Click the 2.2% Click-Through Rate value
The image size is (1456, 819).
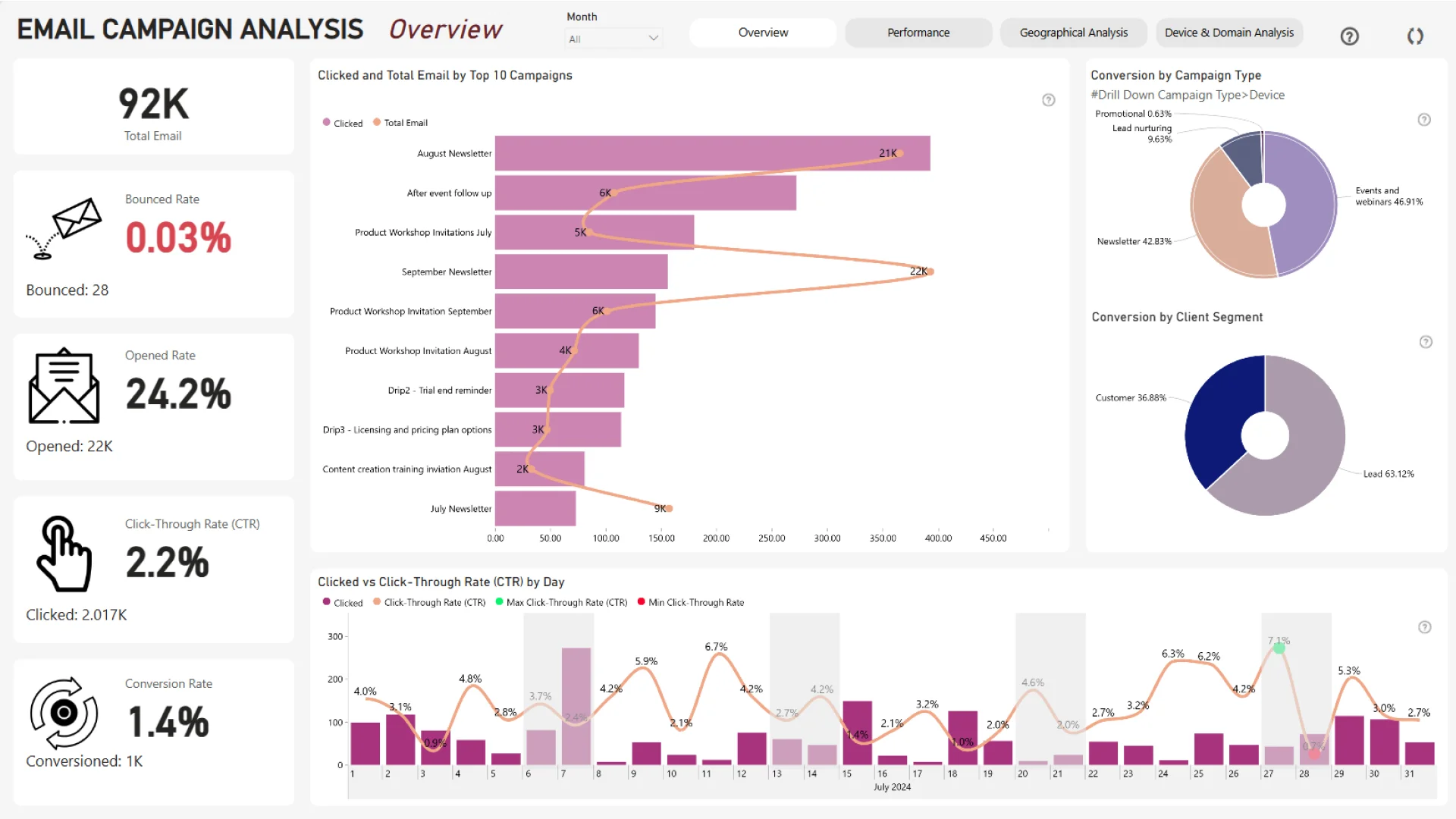[168, 563]
